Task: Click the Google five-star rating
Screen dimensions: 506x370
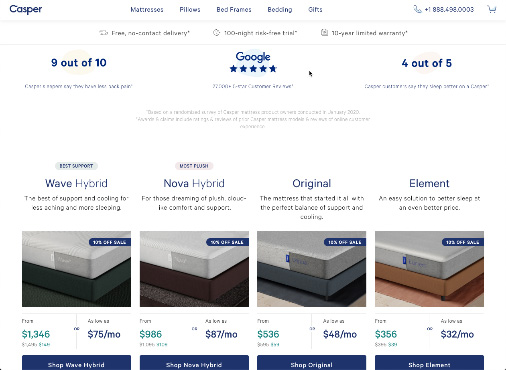Action: (x=253, y=69)
